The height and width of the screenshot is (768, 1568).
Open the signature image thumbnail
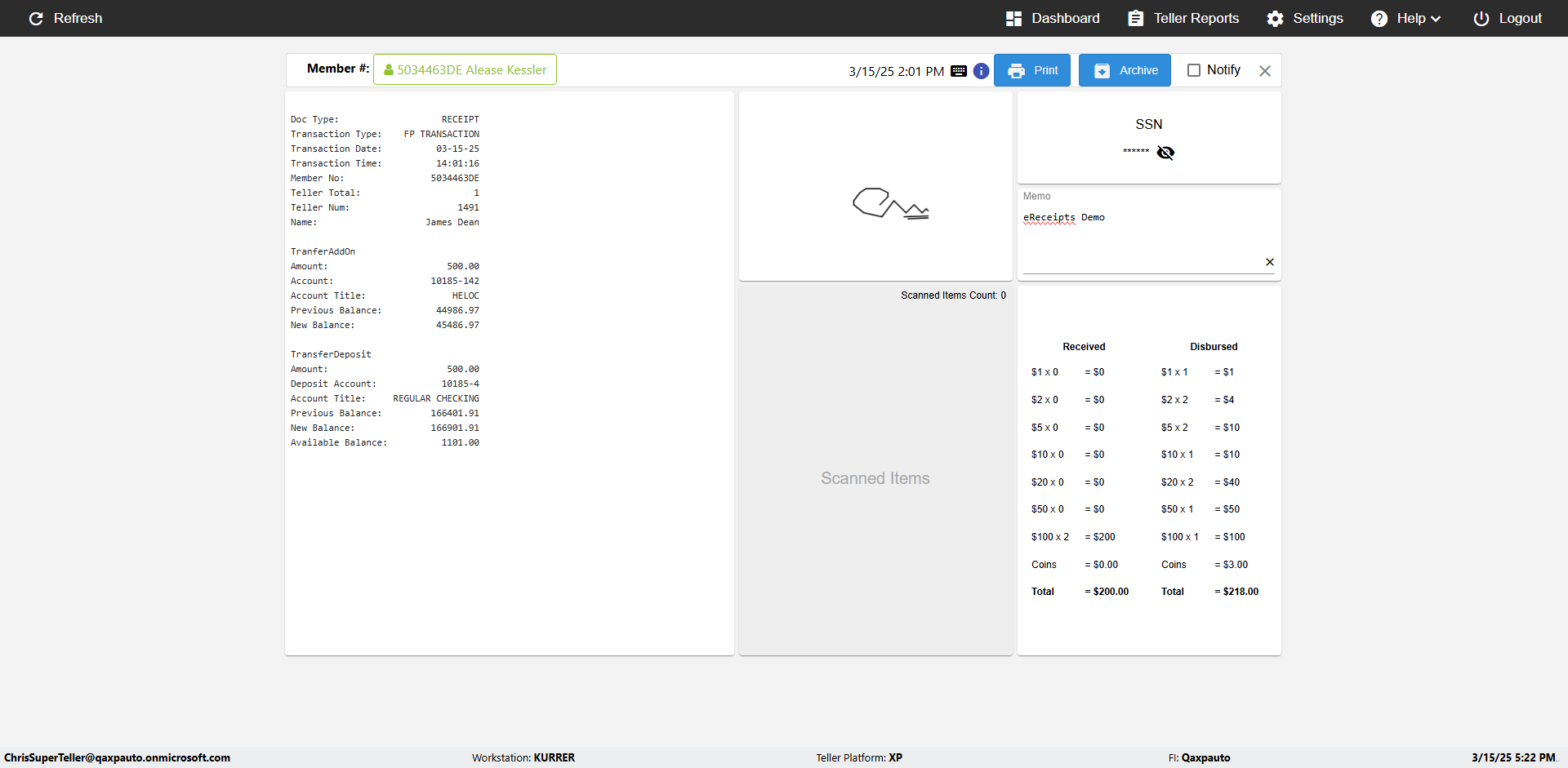click(x=890, y=203)
